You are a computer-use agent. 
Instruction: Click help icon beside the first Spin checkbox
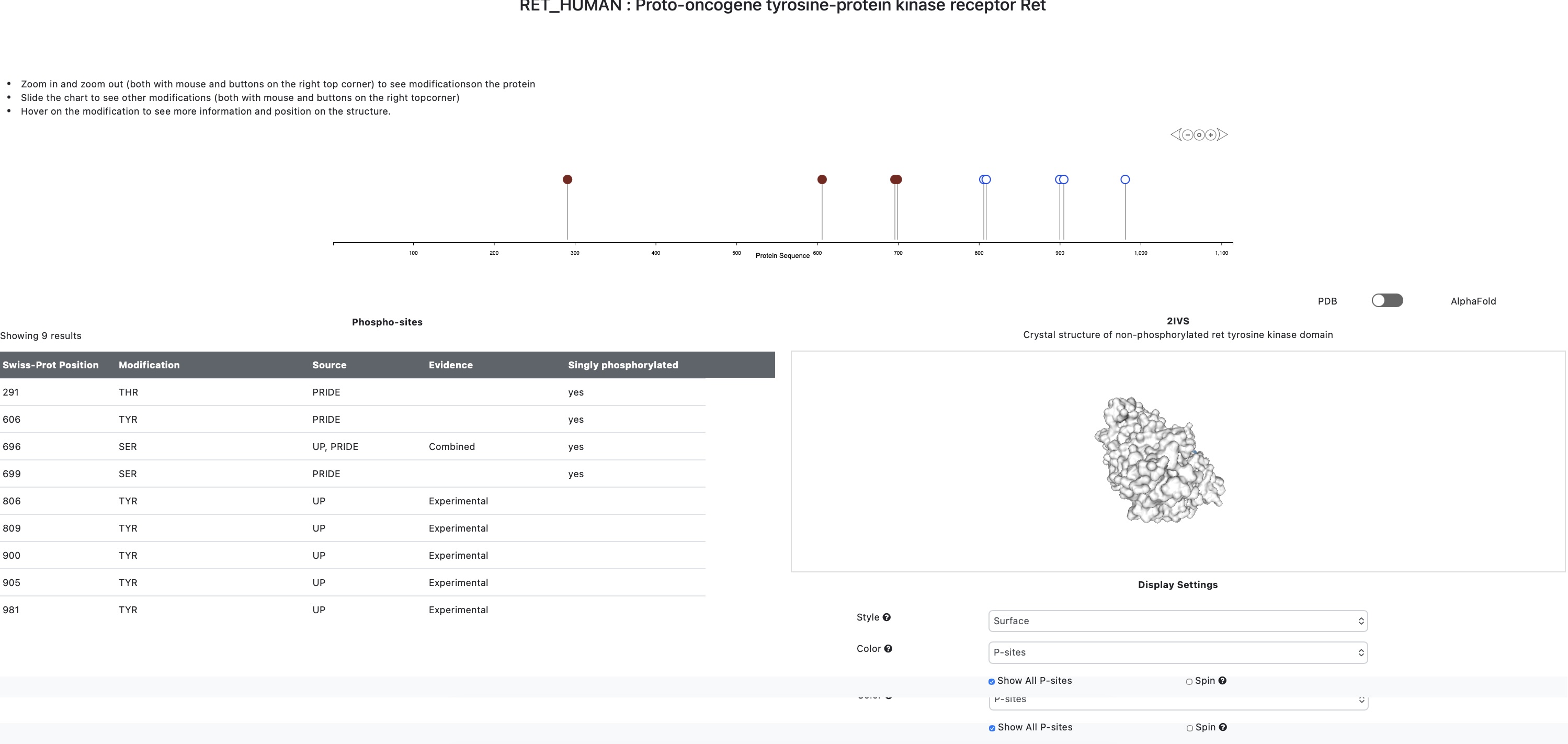pyautogui.click(x=1222, y=681)
